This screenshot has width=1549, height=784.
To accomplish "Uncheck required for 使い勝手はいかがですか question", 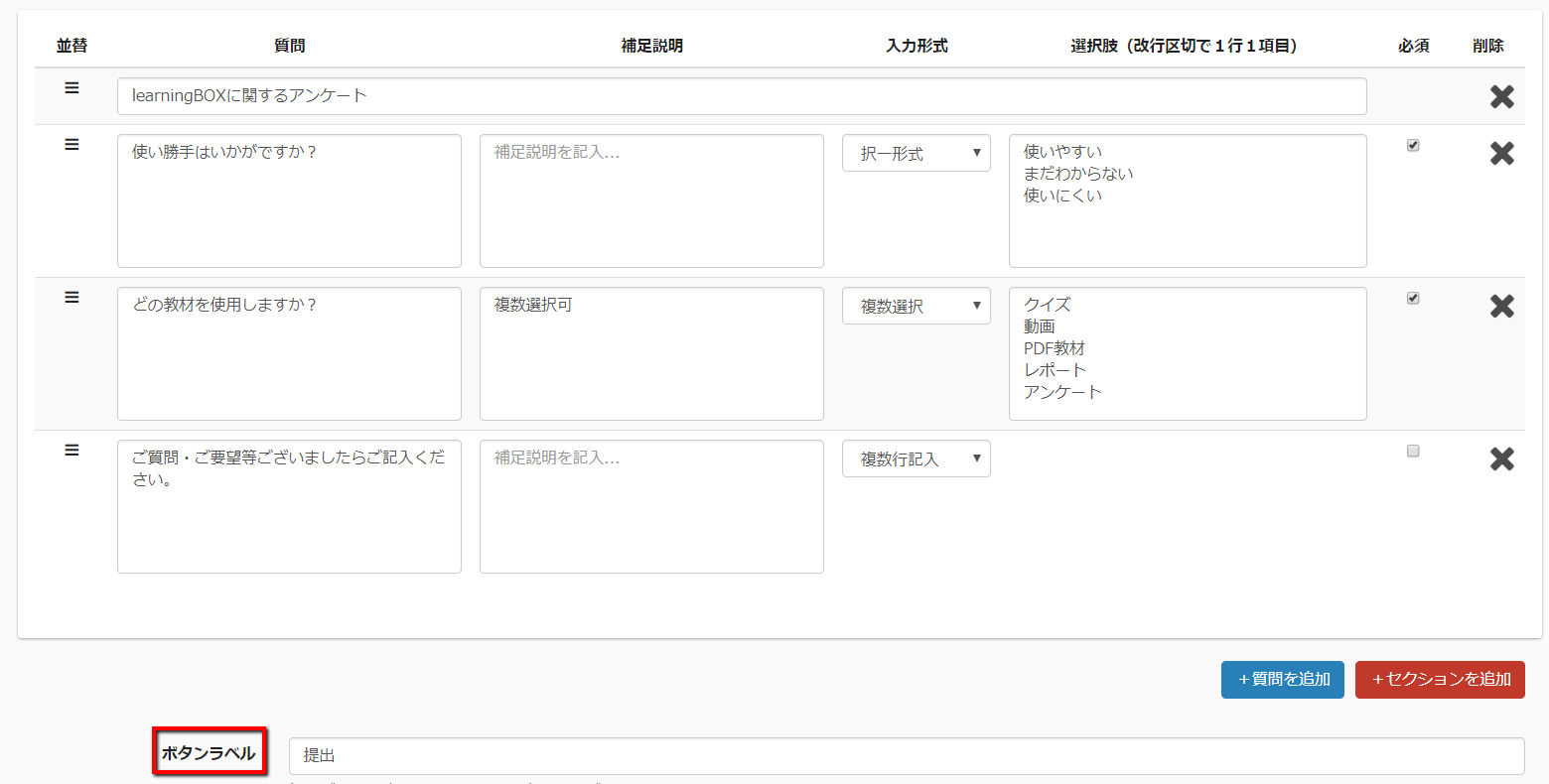I will click(1413, 145).
